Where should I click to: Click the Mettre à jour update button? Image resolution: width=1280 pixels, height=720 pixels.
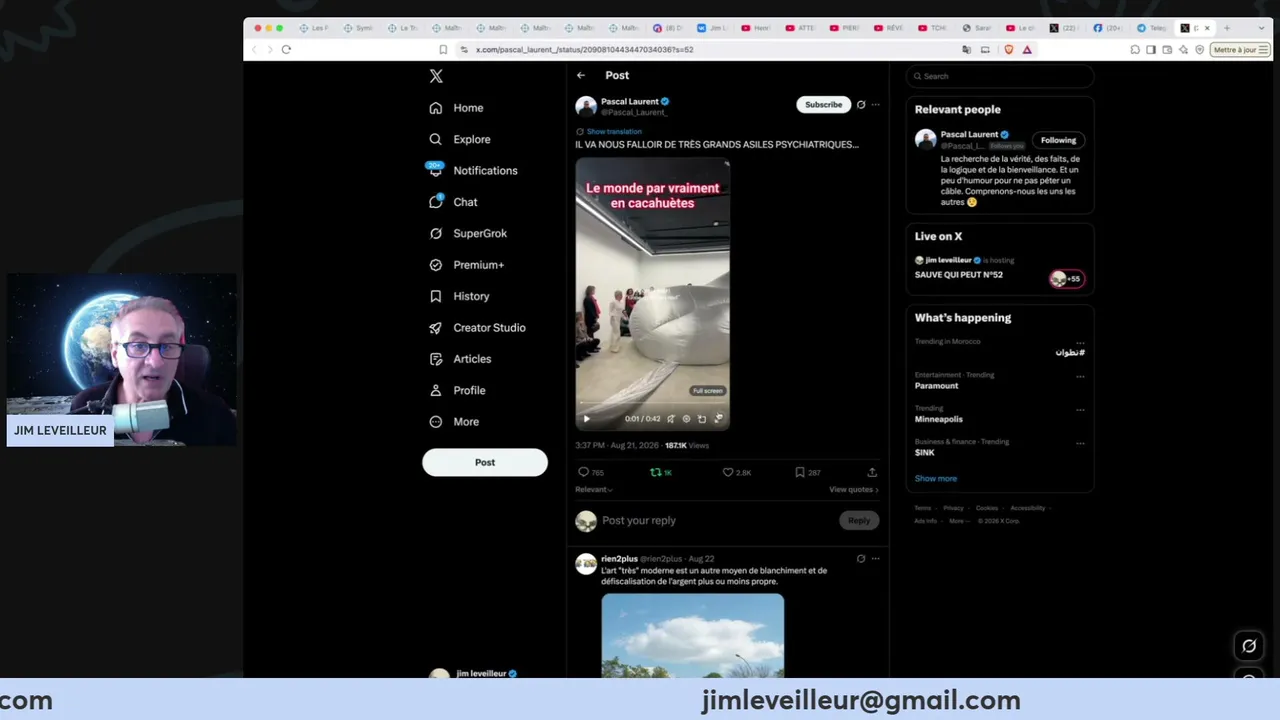tap(1240, 49)
